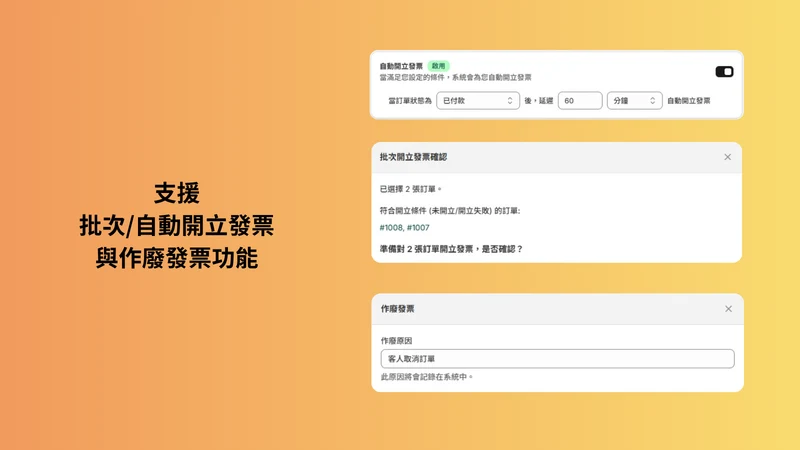Click the delay field showing 60
Viewport: 800px width, 450px height.
click(580, 101)
